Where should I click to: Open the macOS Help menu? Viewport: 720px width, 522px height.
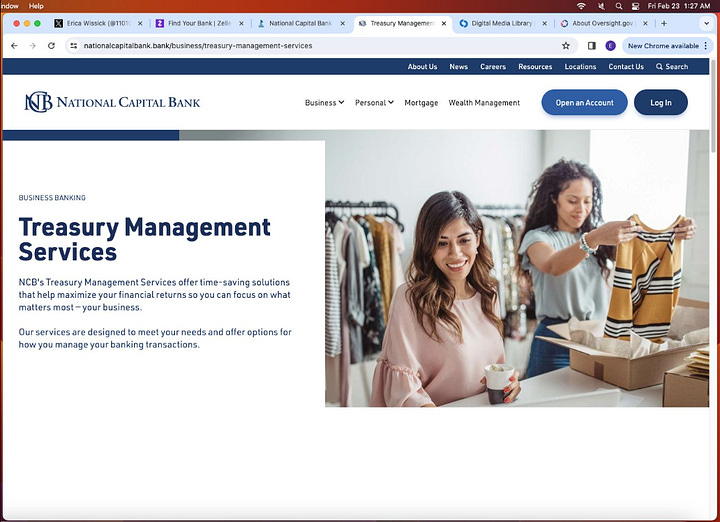36,6
